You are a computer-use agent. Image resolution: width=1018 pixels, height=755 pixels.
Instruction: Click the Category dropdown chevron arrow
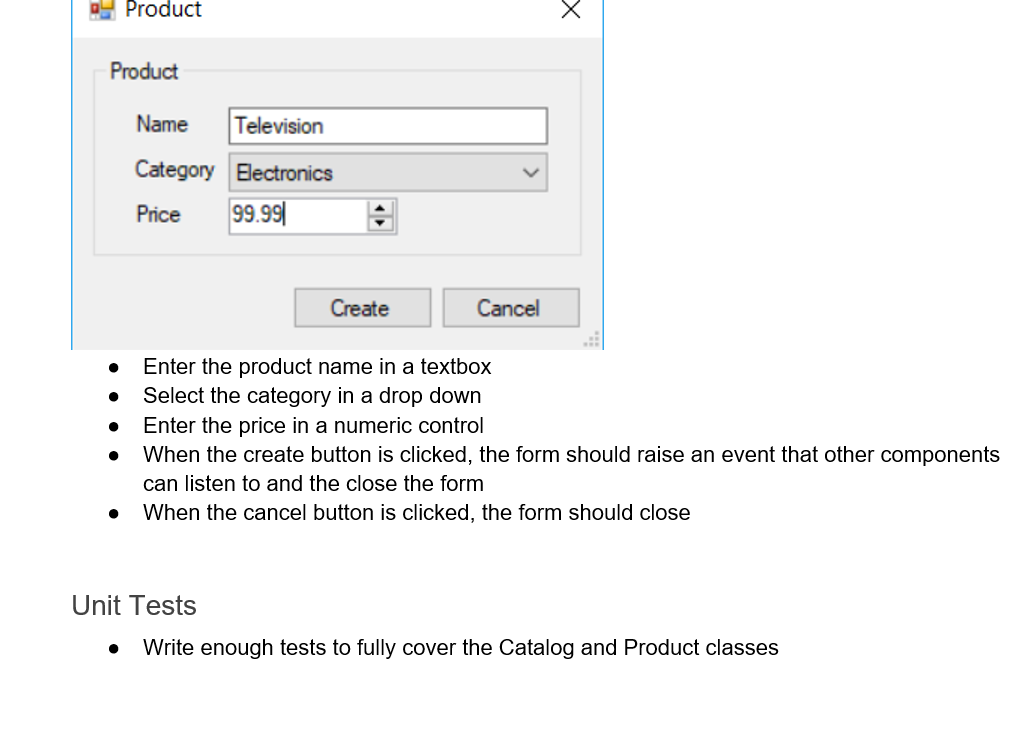pos(530,173)
